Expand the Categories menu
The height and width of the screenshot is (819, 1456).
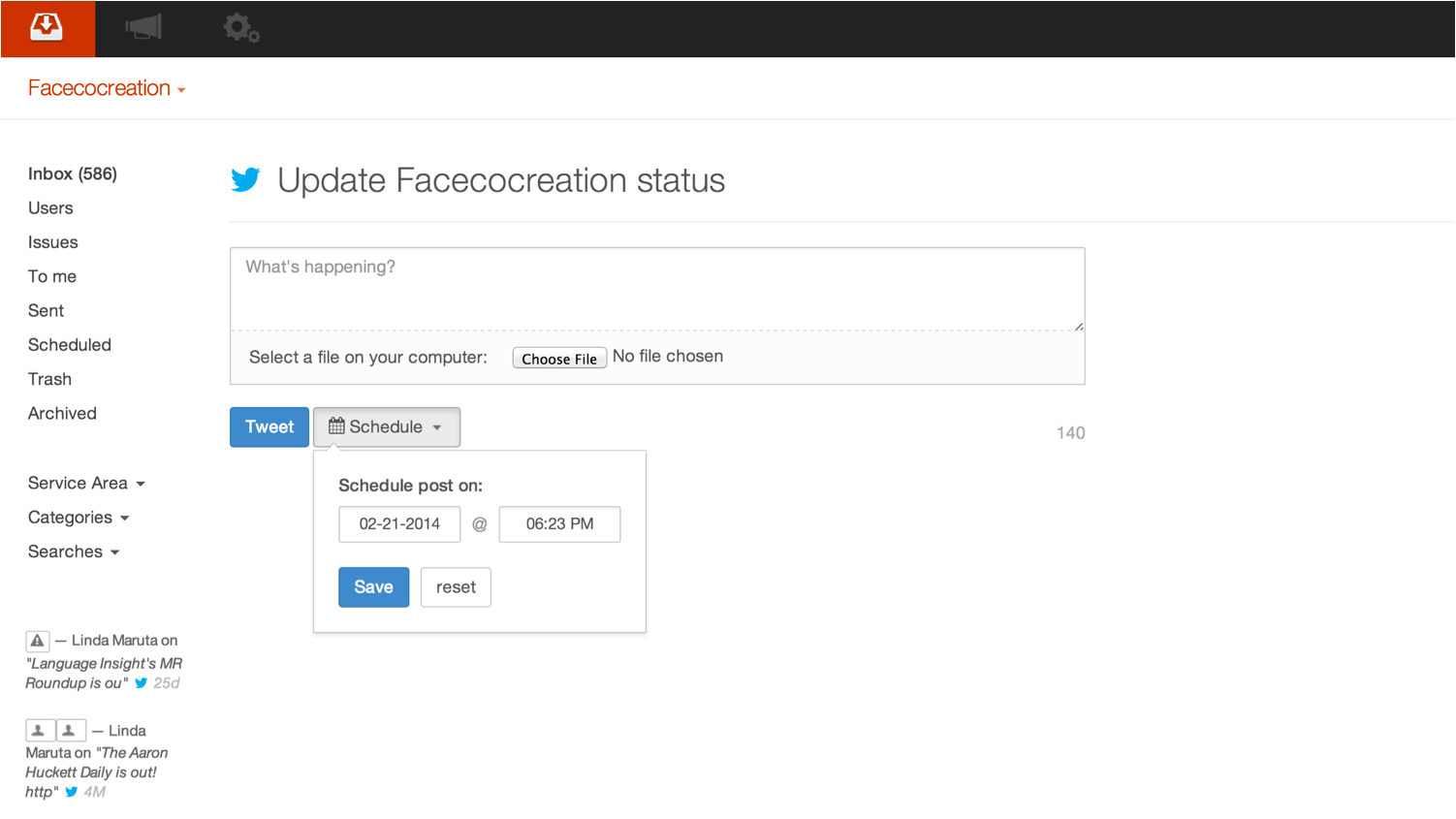coord(79,518)
